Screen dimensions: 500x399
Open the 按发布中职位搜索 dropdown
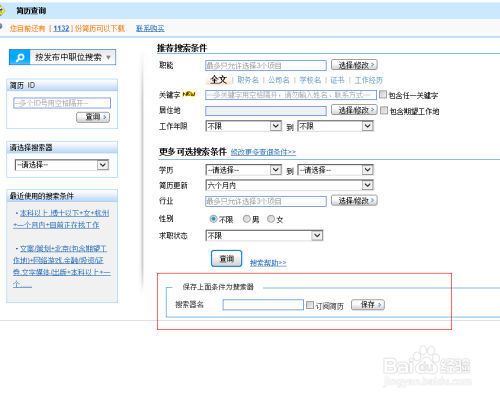(73, 57)
